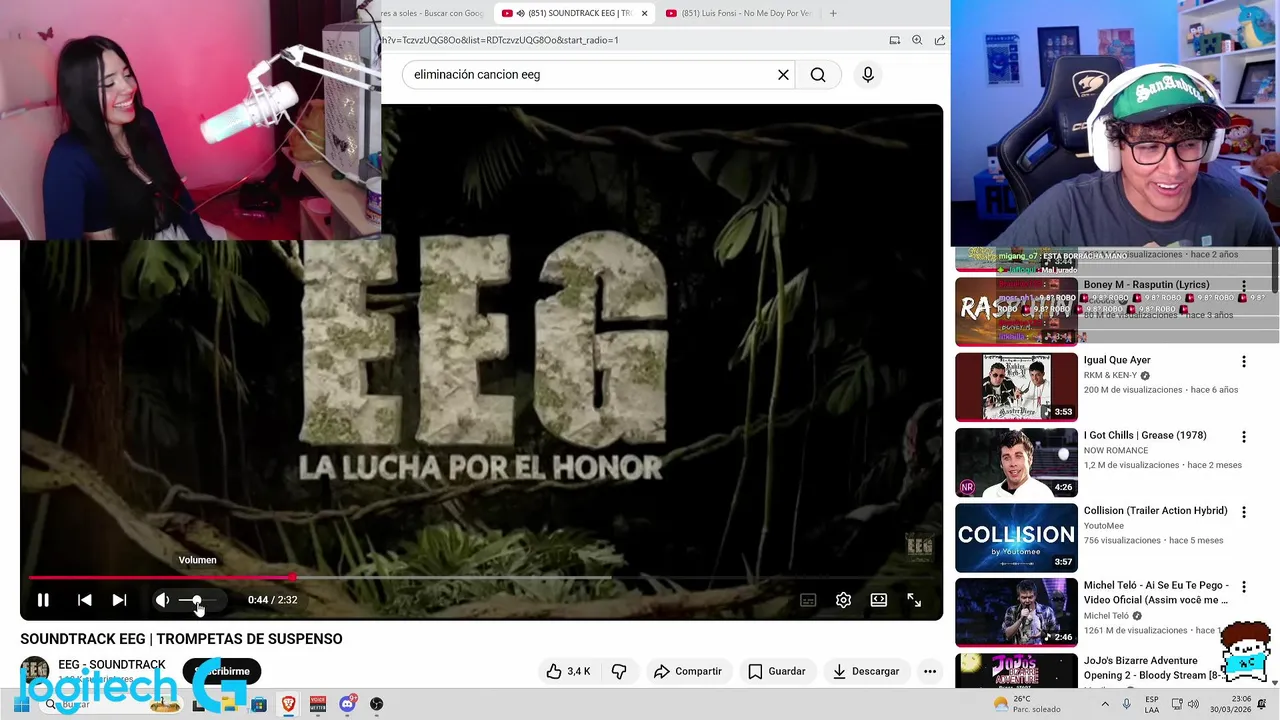
Task: Open the 23:06 clock and calendar
Action: (x=1232, y=704)
